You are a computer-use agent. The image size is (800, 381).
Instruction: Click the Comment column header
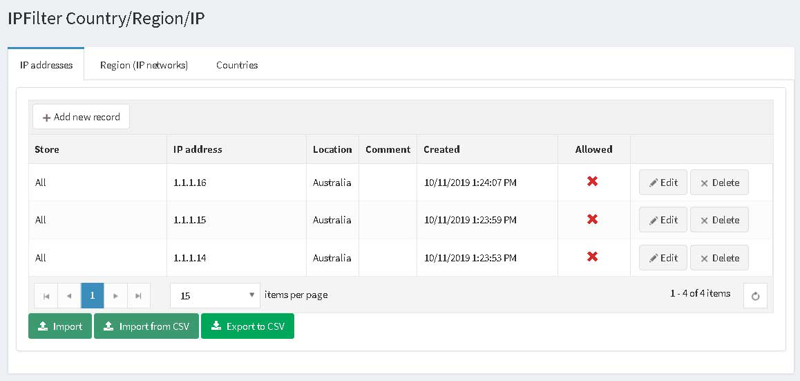pyautogui.click(x=388, y=149)
